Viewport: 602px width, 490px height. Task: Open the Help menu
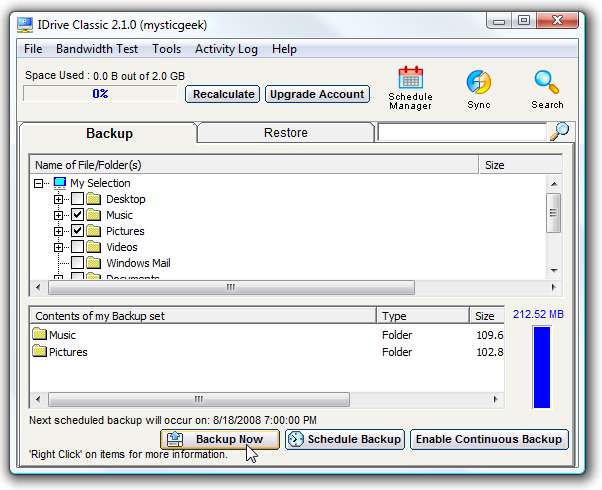pyautogui.click(x=284, y=49)
